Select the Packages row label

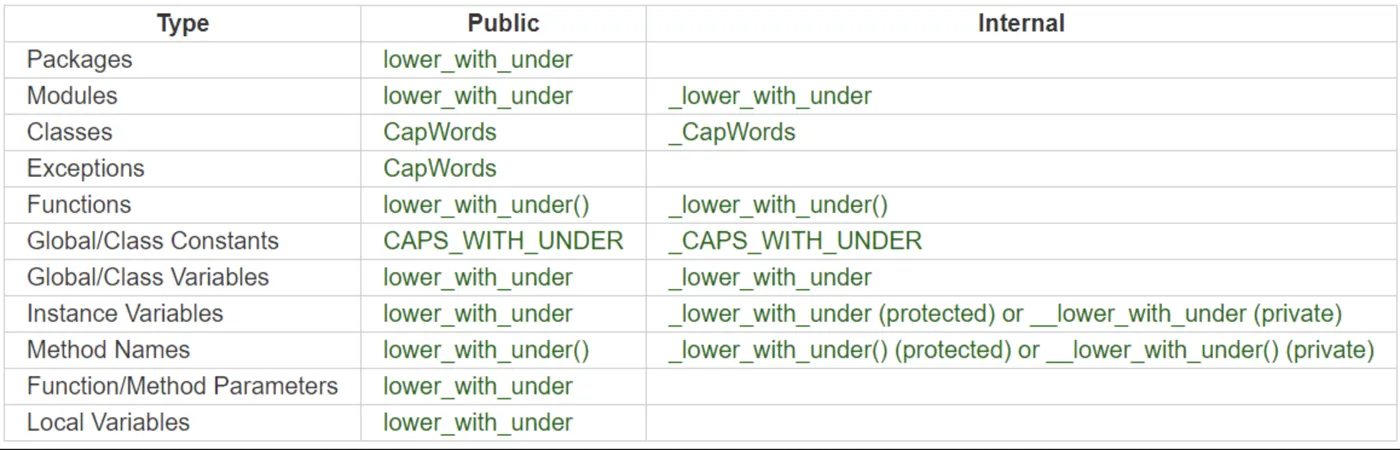[x=79, y=59]
